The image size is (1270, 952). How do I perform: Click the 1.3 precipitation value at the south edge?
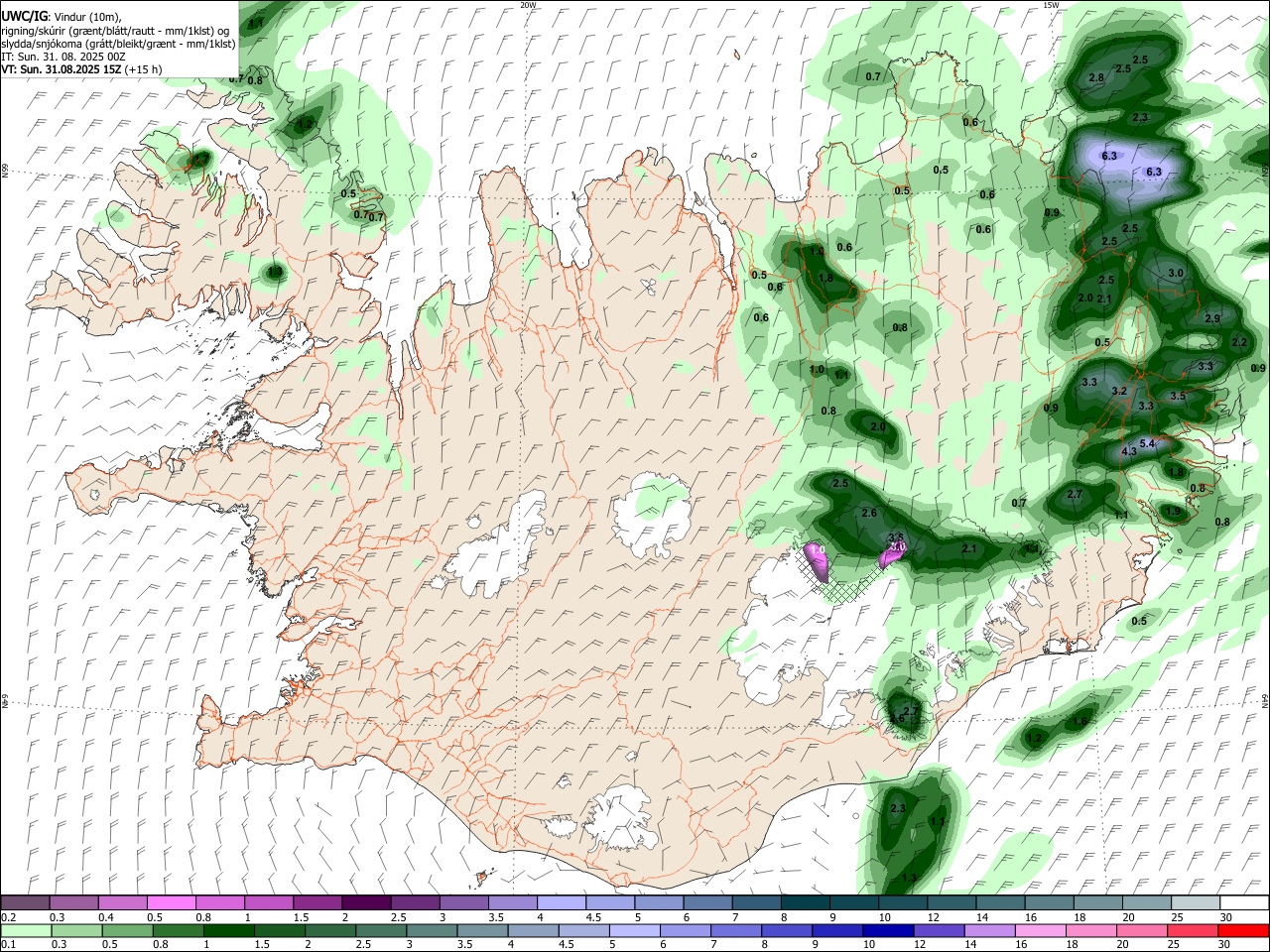point(909,879)
